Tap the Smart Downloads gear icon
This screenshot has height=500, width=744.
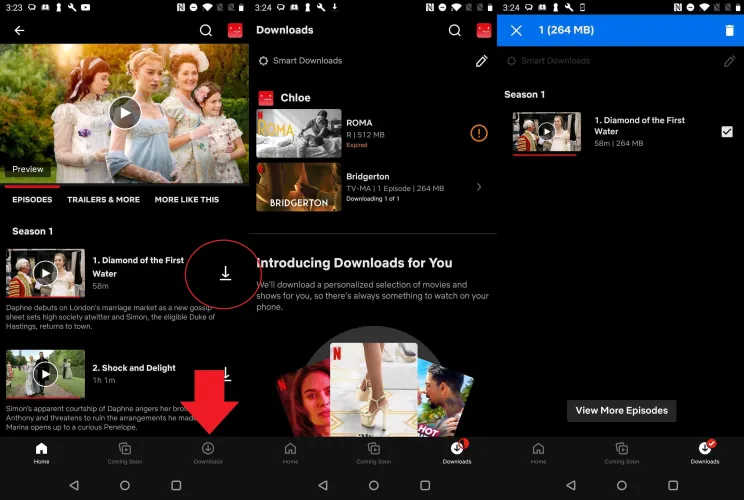(264, 61)
